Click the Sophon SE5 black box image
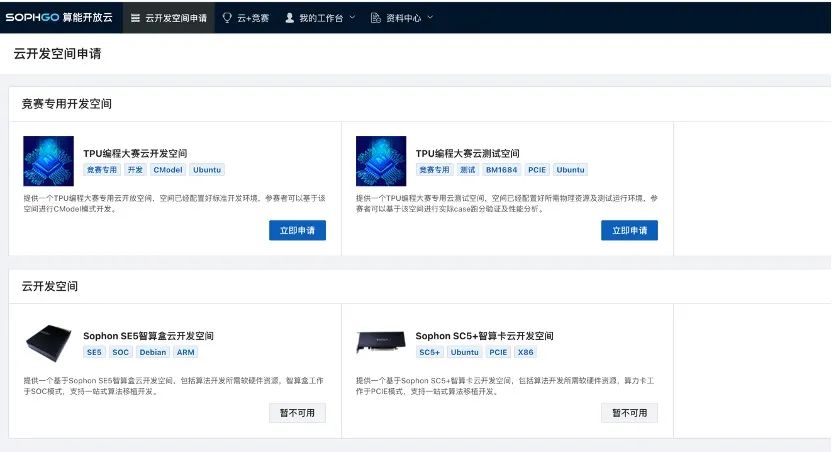The width and height of the screenshot is (832, 452). point(48,343)
